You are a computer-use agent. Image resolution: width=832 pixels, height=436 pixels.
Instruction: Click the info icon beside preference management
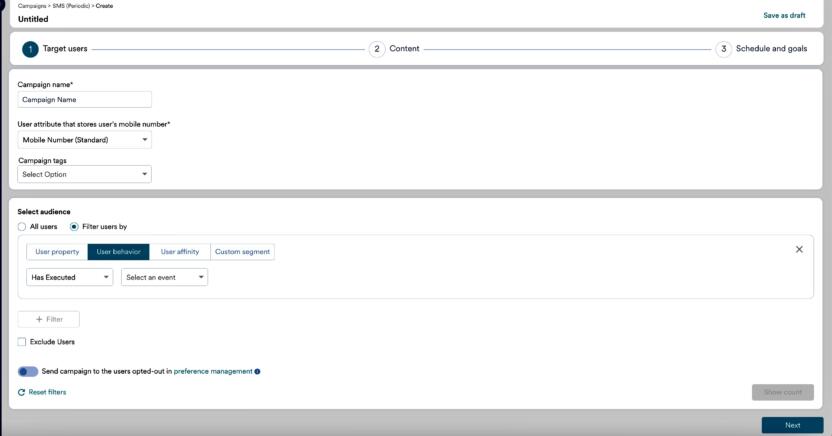(257, 371)
